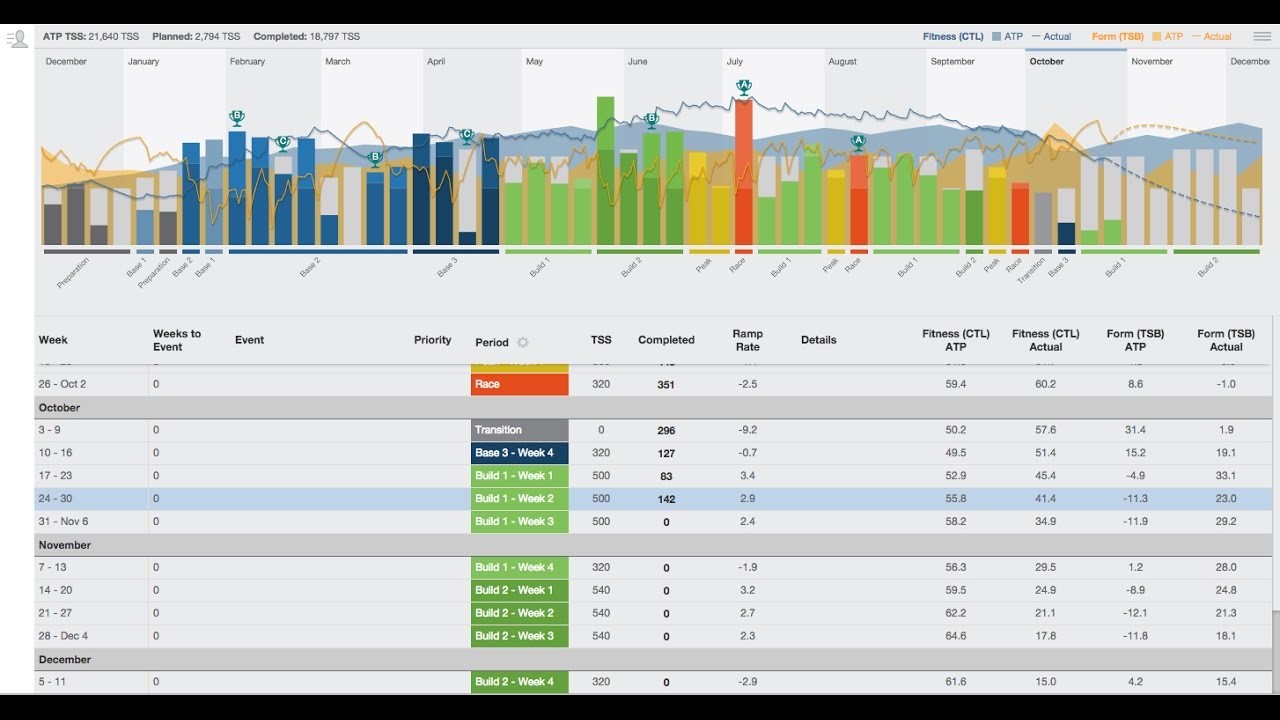Open Period dropdown for Build 1 - Week 2
The image size is (1280, 720).
(519, 499)
